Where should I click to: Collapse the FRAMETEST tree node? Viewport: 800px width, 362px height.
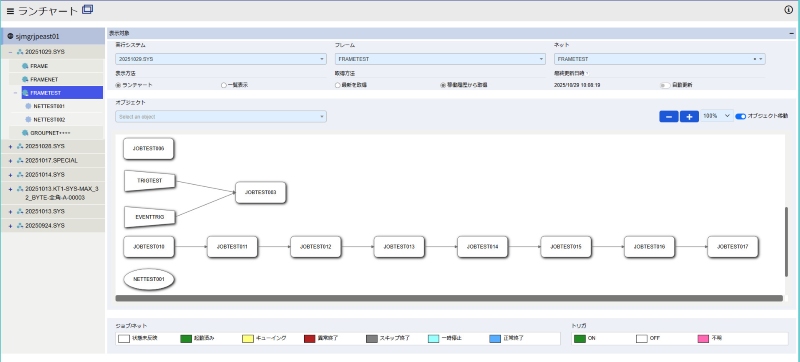(15, 93)
